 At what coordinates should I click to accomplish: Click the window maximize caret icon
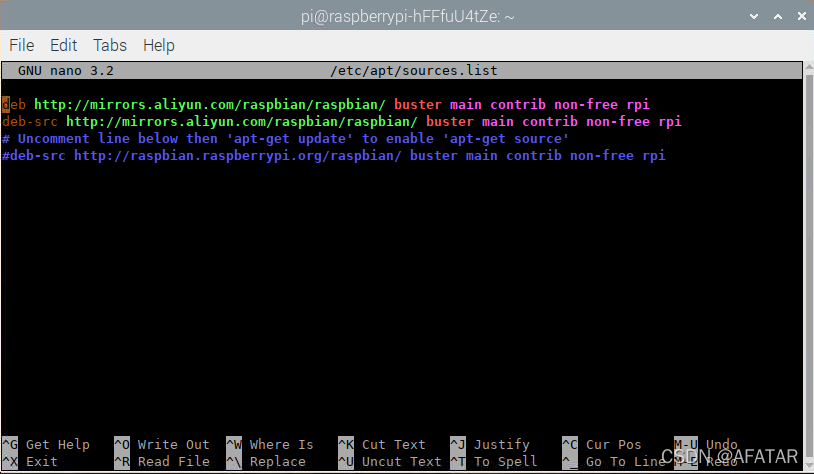pos(778,17)
